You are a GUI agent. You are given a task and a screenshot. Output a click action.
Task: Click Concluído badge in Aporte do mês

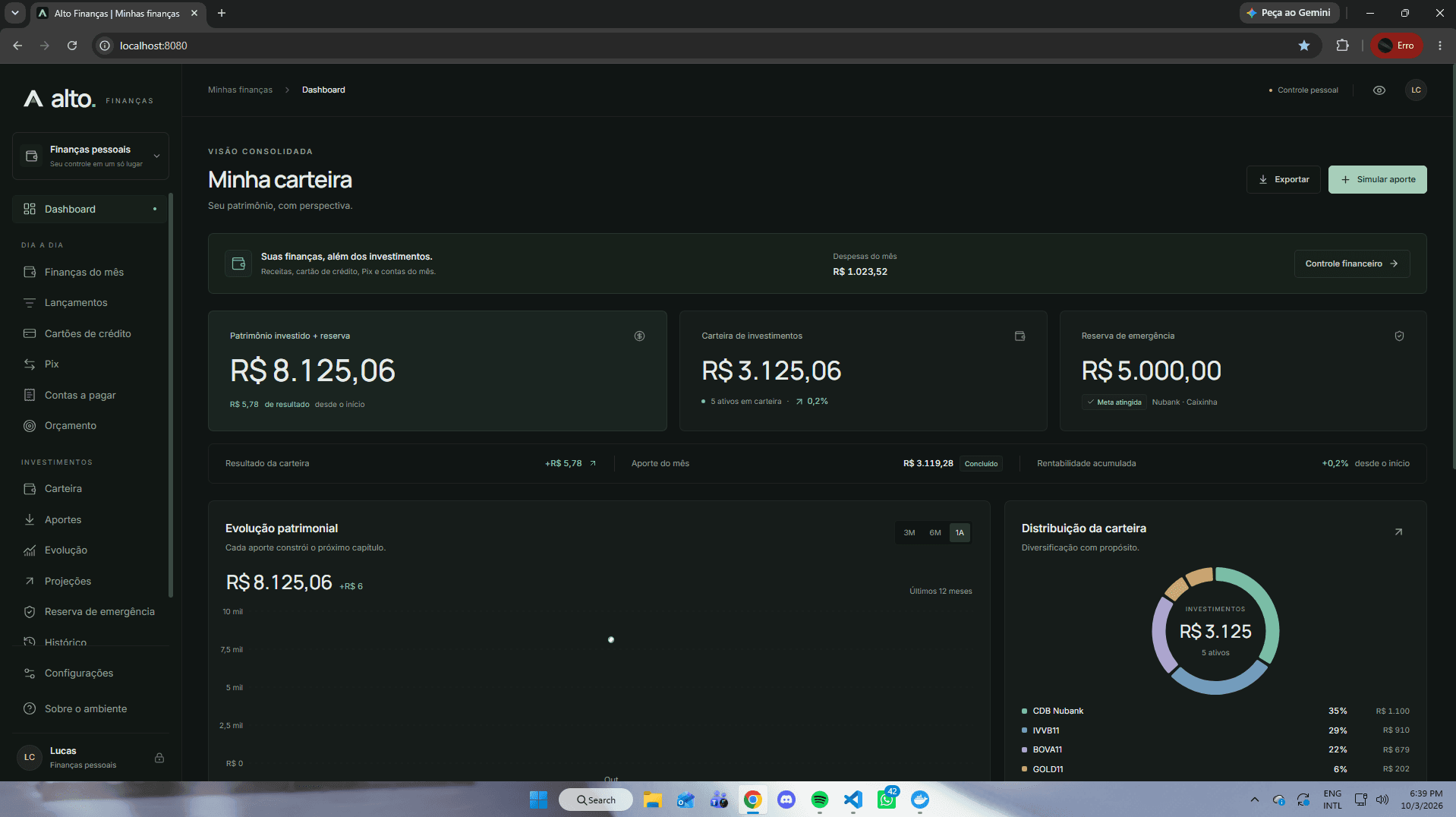[981, 464]
